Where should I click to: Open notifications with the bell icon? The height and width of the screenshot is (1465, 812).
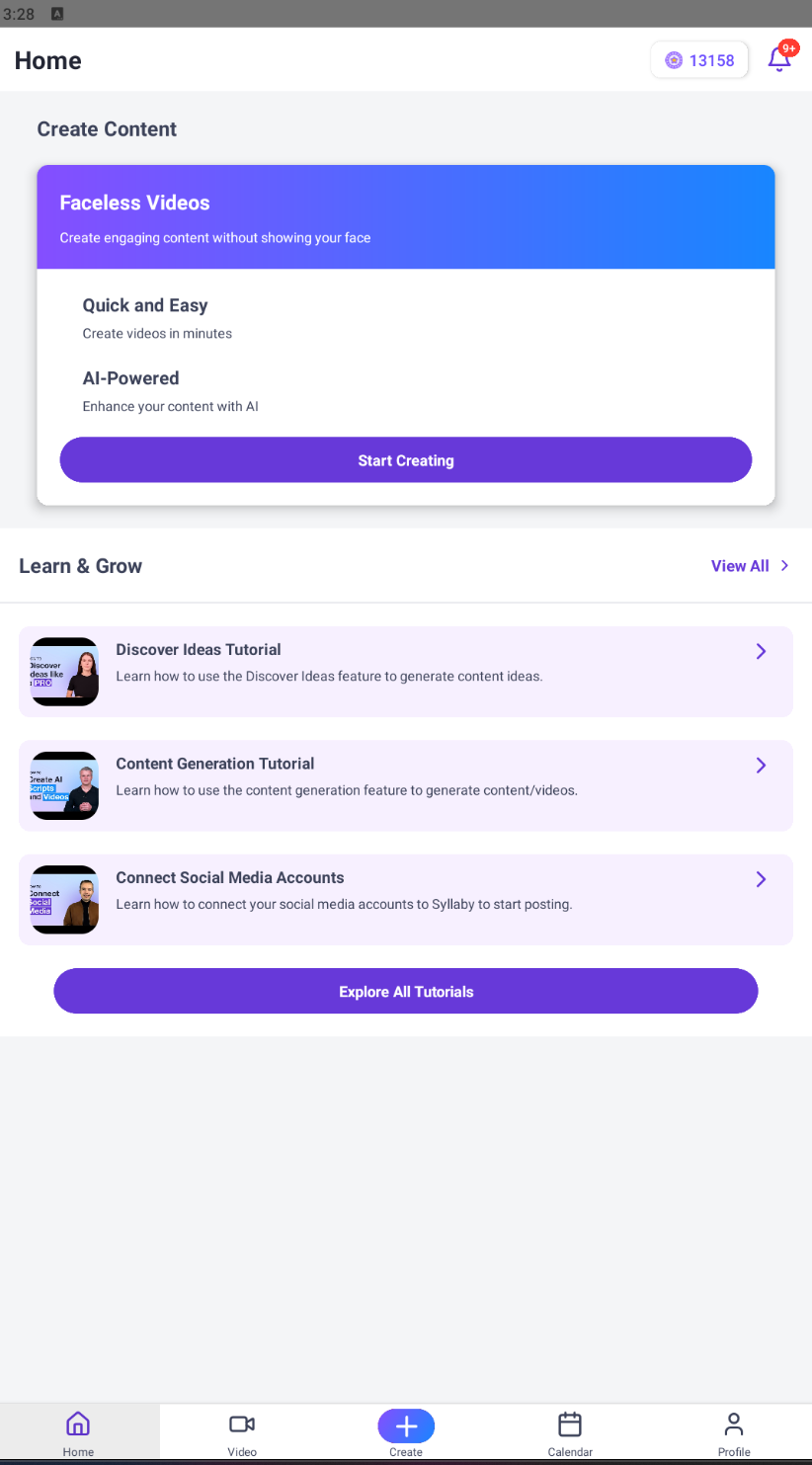click(779, 61)
